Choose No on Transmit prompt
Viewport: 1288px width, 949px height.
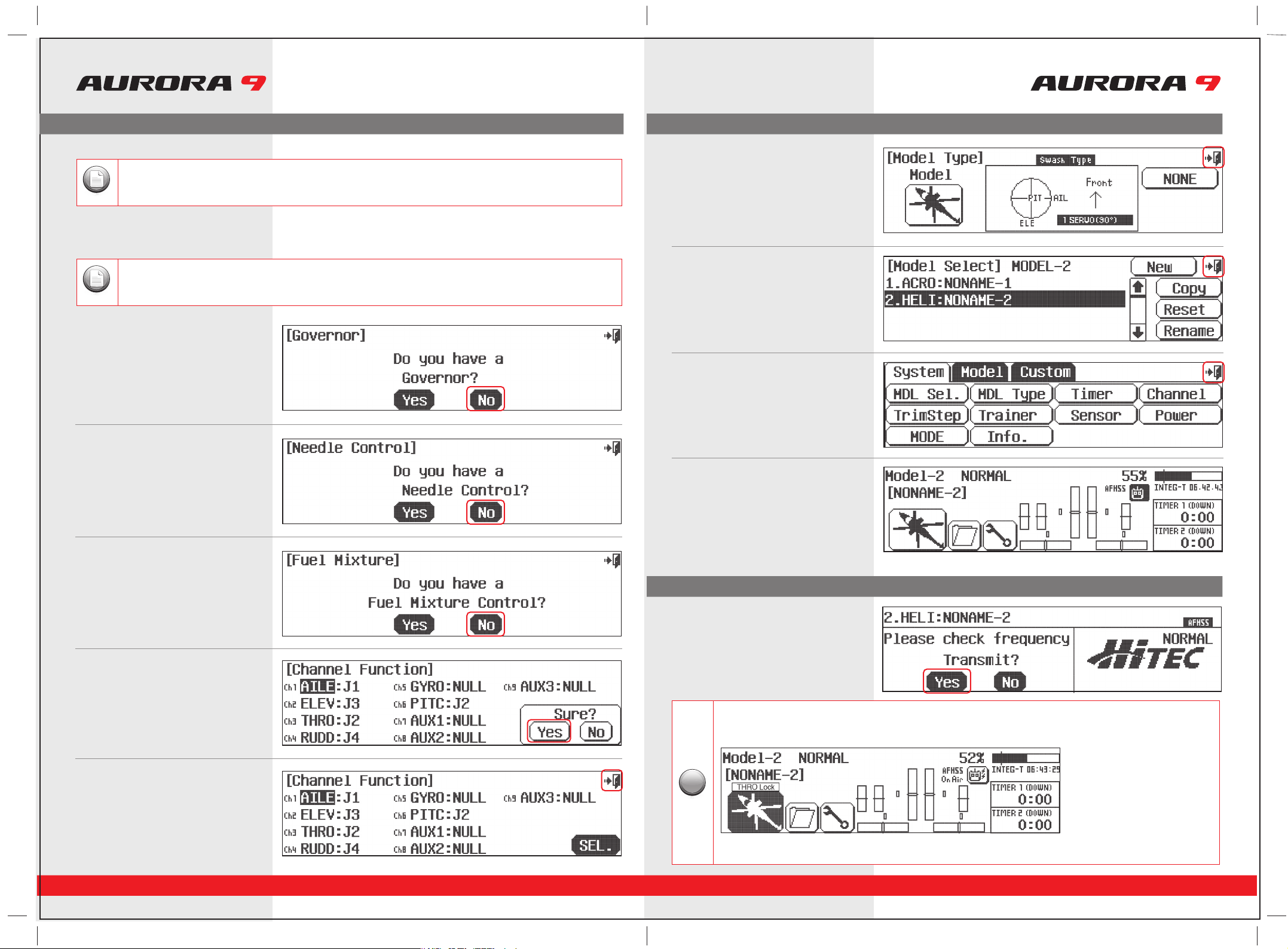pos(1010,682)
